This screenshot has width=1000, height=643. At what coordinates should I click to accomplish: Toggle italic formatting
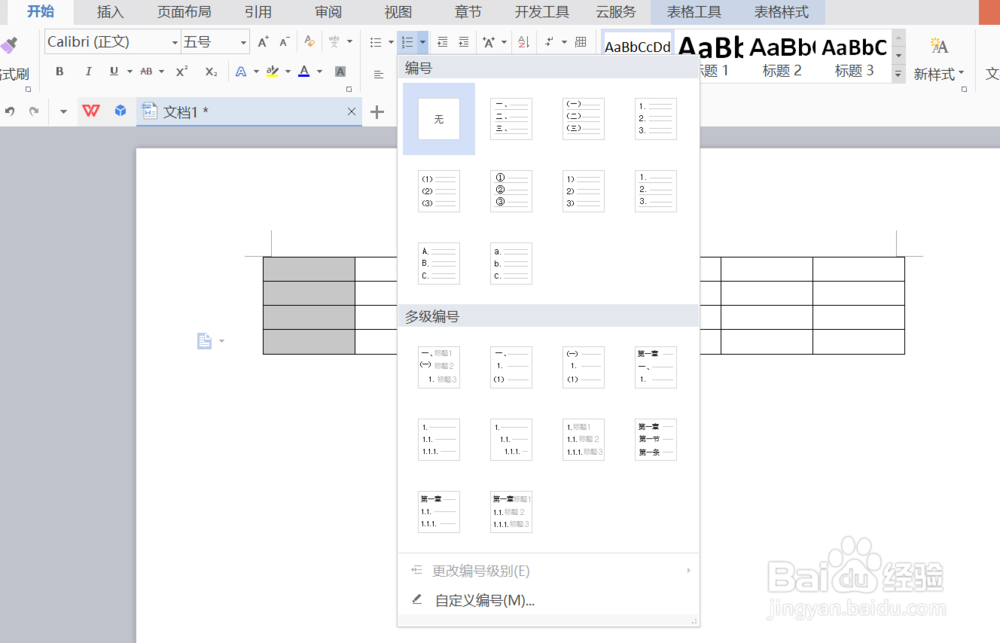tap(89, 72)
